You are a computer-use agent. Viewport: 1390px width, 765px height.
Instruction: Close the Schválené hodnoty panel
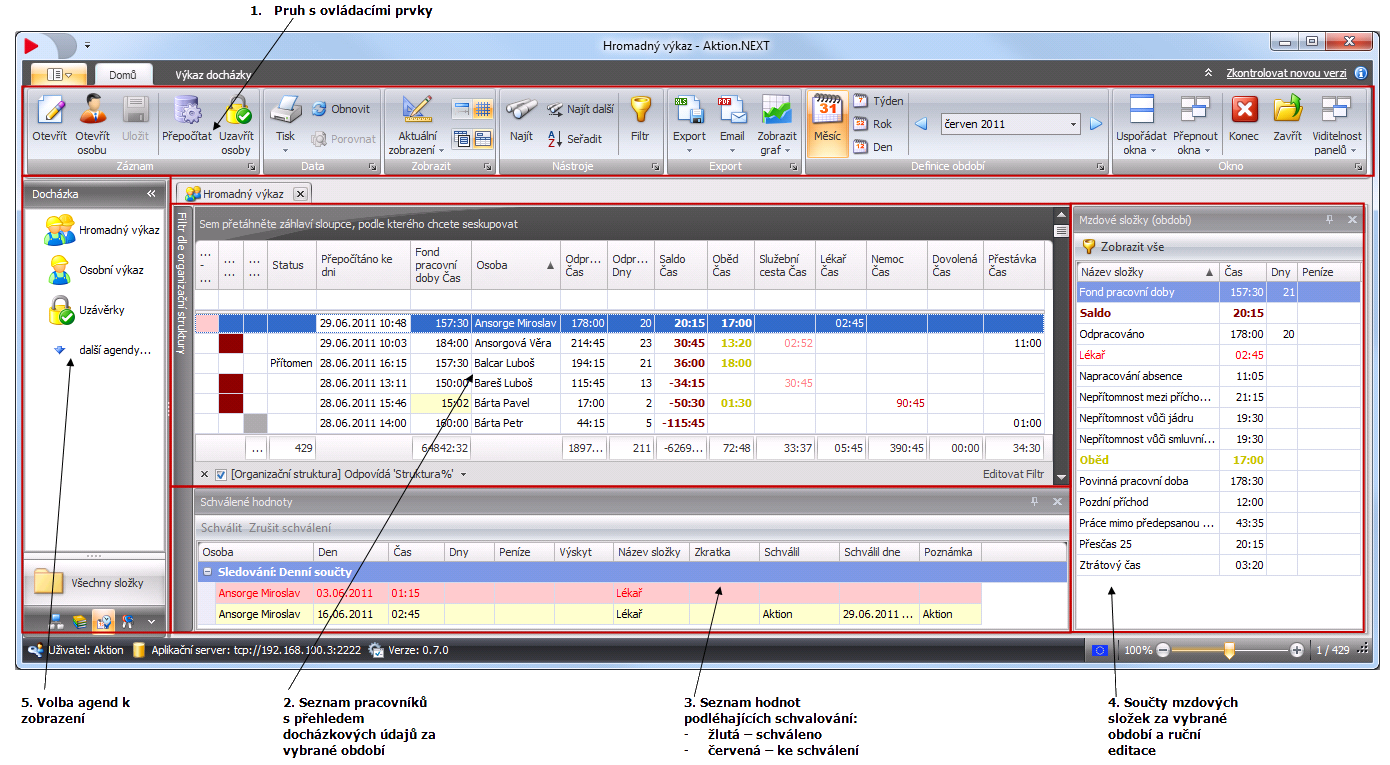click(x=1057, y=502)
